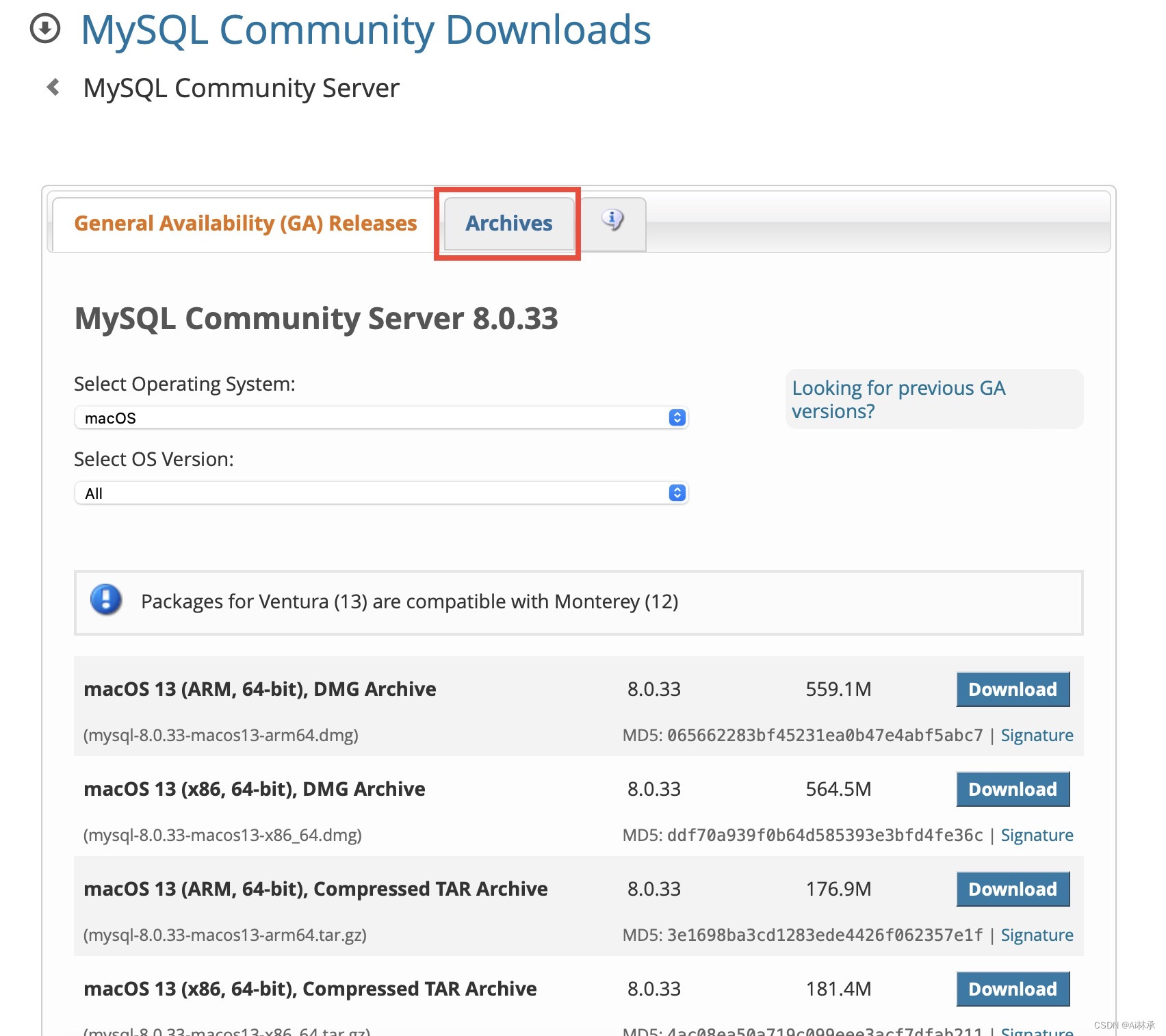
Task: Click the download circle icon beside page title
Action: click(46, 29)
